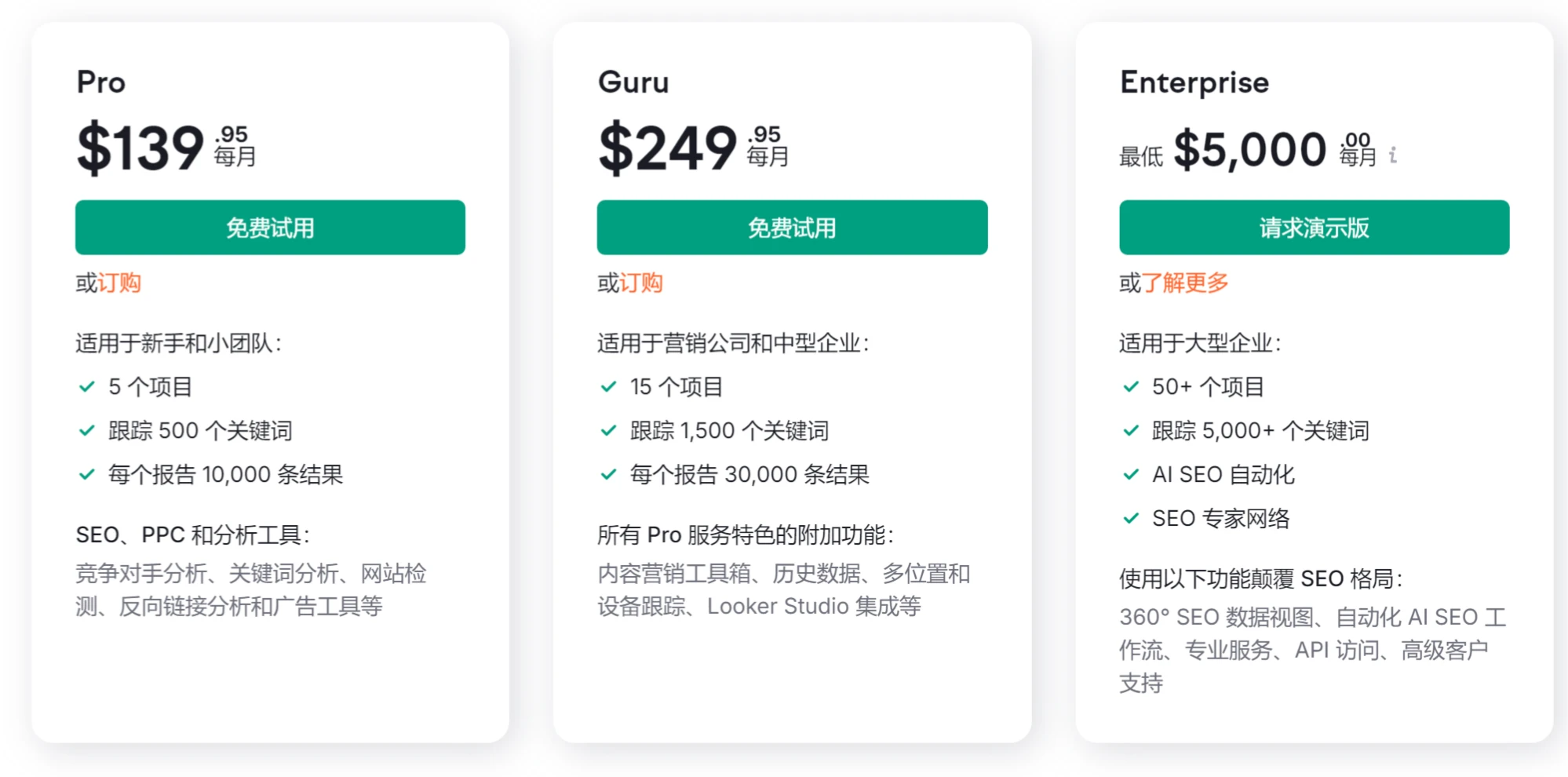Click the checkmark beside "50+ 个项目"

[1130, 386]
